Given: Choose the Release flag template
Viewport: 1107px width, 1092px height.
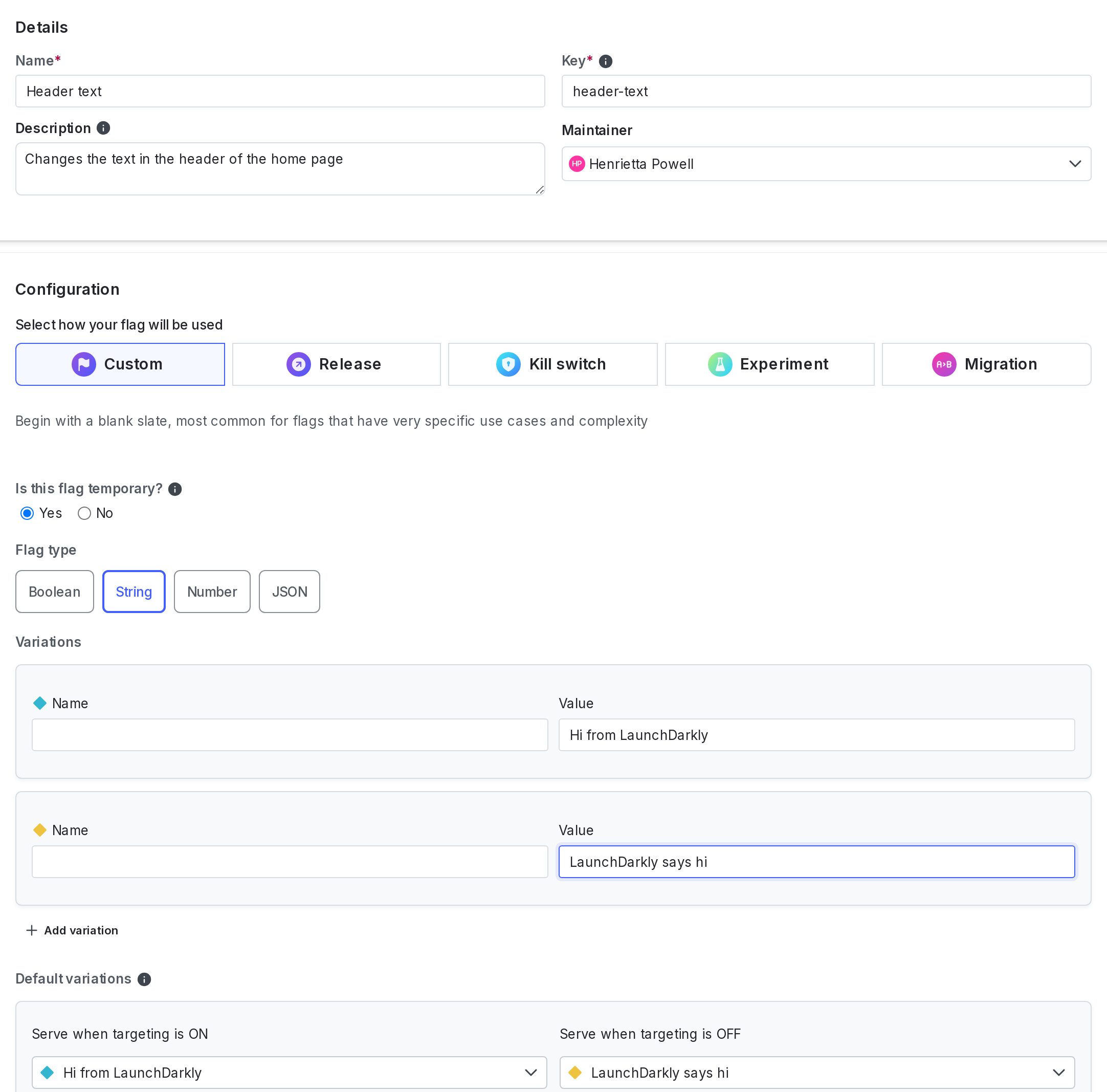Looking at the screenshot, I should (336, 364).
